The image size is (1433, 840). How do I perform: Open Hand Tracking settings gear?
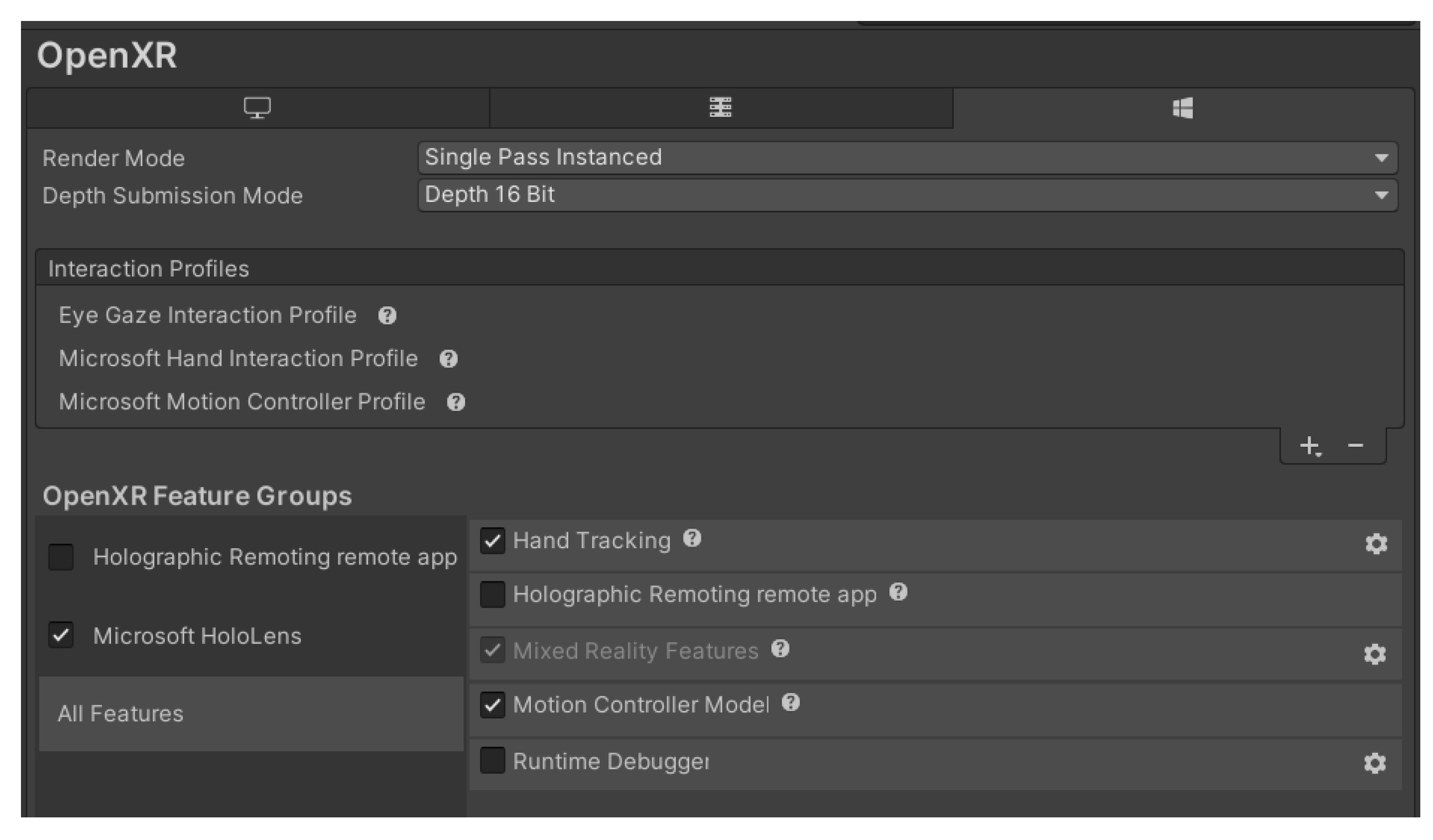coord(1376,544)
